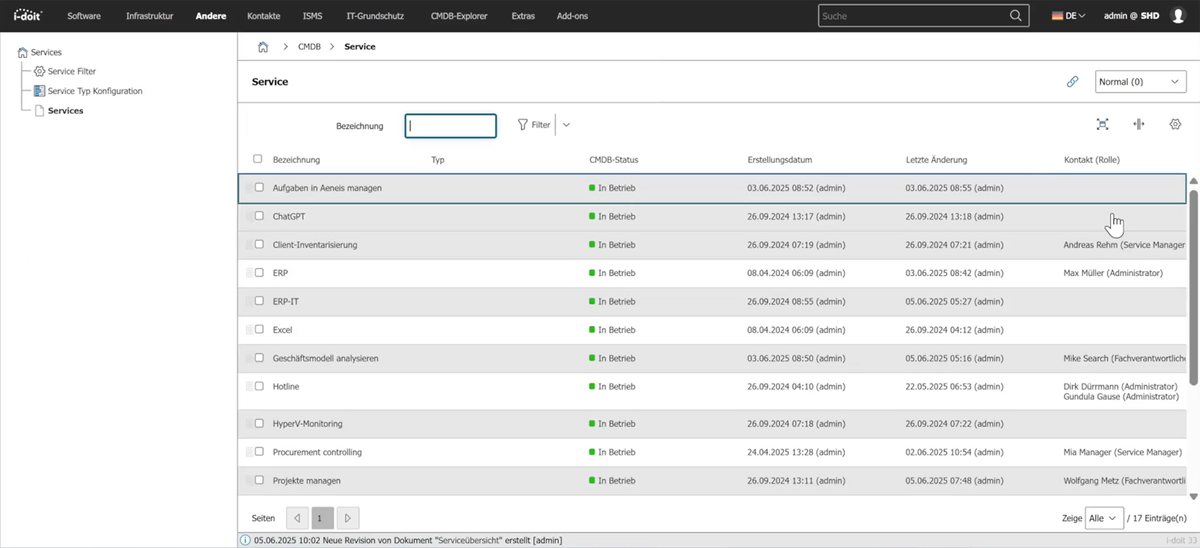The width and height of the screenshot is (1200, 548).
Task: Copy the list link via the chain icon
Action: 1072,82
